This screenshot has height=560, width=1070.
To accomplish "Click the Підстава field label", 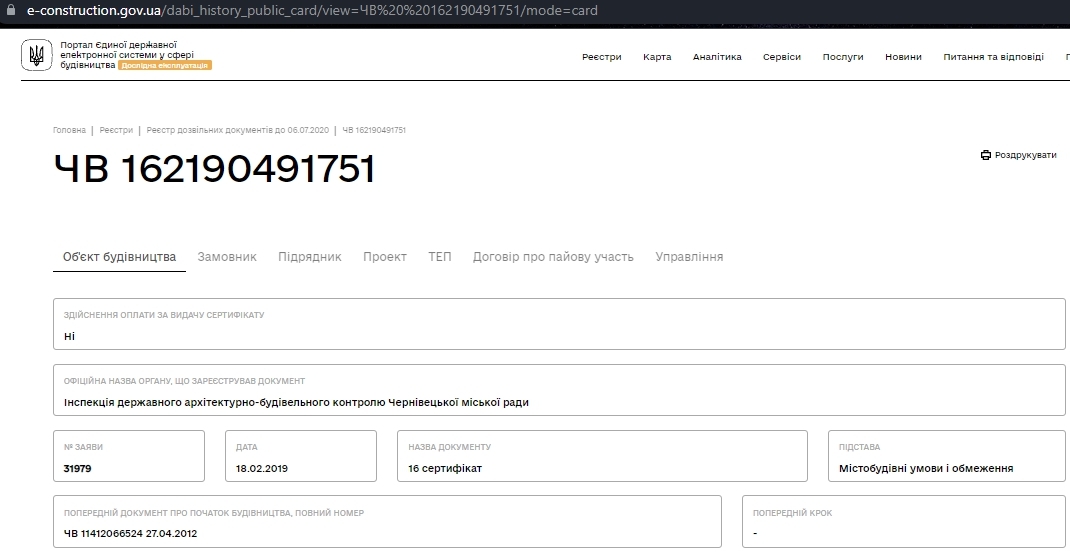I will (x=859, y=447).
